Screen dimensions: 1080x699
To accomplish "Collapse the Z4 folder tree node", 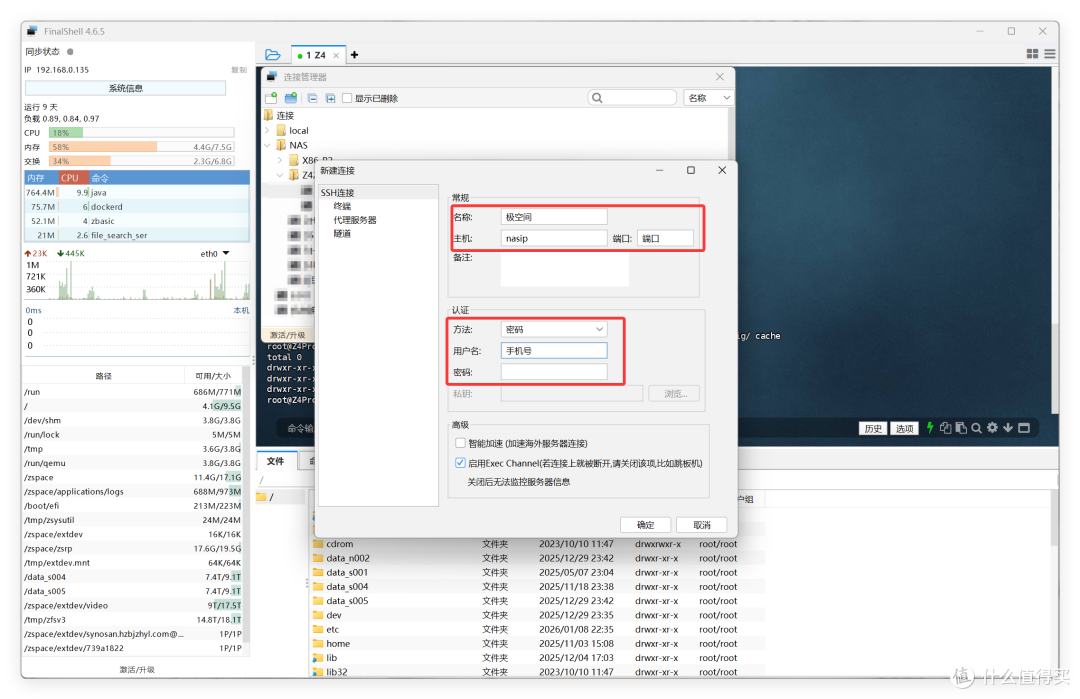I will (280, 175).
